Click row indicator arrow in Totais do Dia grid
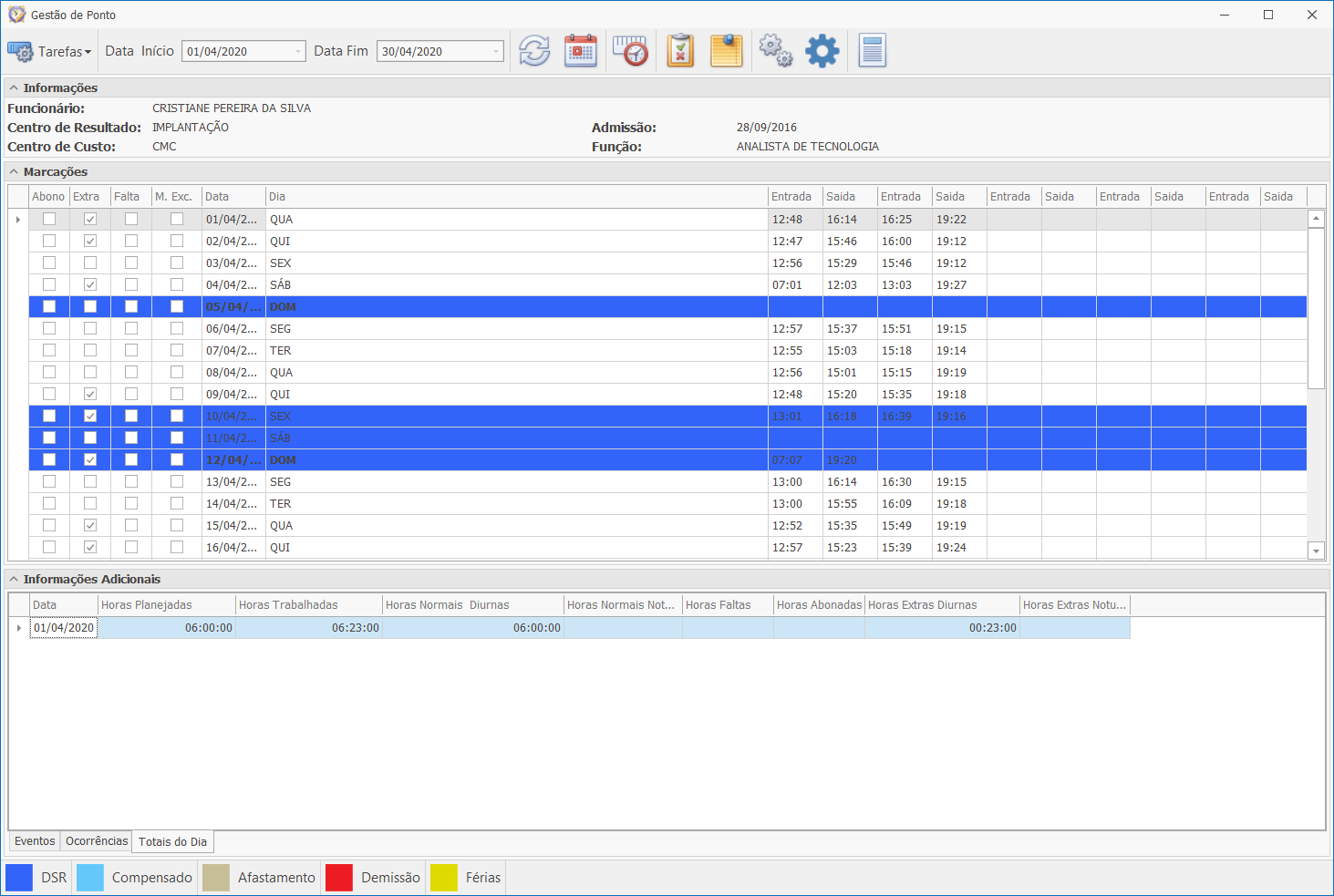 (x=19, y=628)
